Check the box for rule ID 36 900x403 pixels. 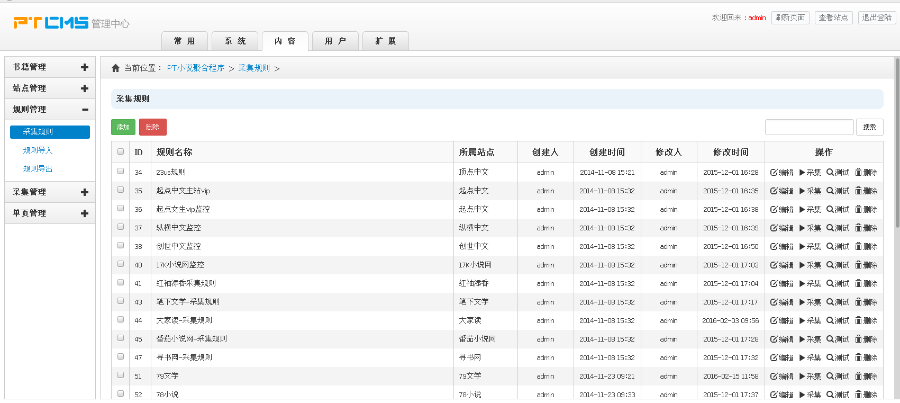pyautogui.click(x=121, y=208)
